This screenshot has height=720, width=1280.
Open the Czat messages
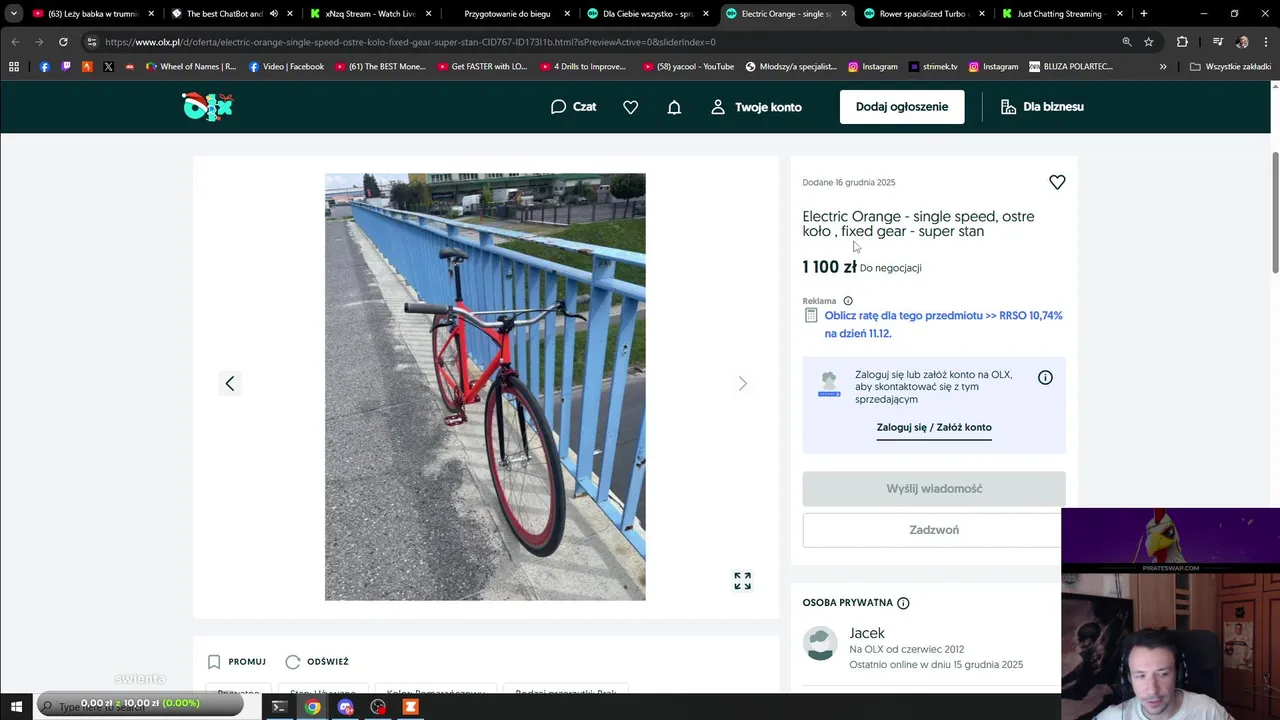[573, 107]
